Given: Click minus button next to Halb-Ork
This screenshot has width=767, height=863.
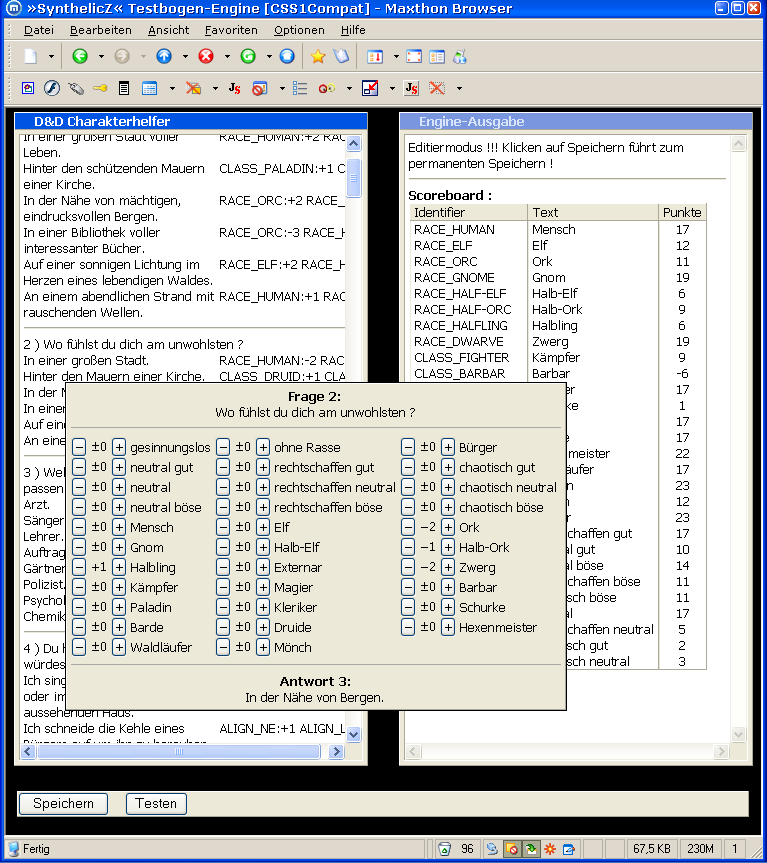Looking at the screenshot, I should click(408, 547).
